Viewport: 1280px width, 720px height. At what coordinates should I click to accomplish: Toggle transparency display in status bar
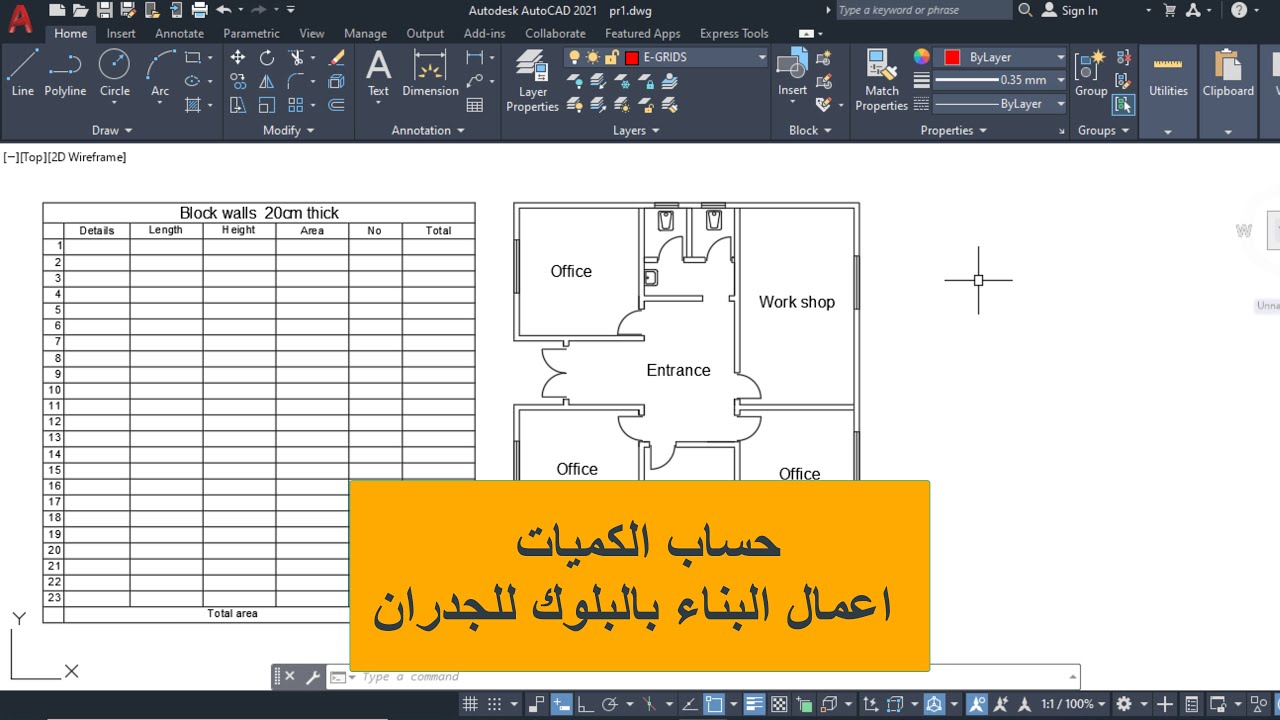click(x=779, y=704)
